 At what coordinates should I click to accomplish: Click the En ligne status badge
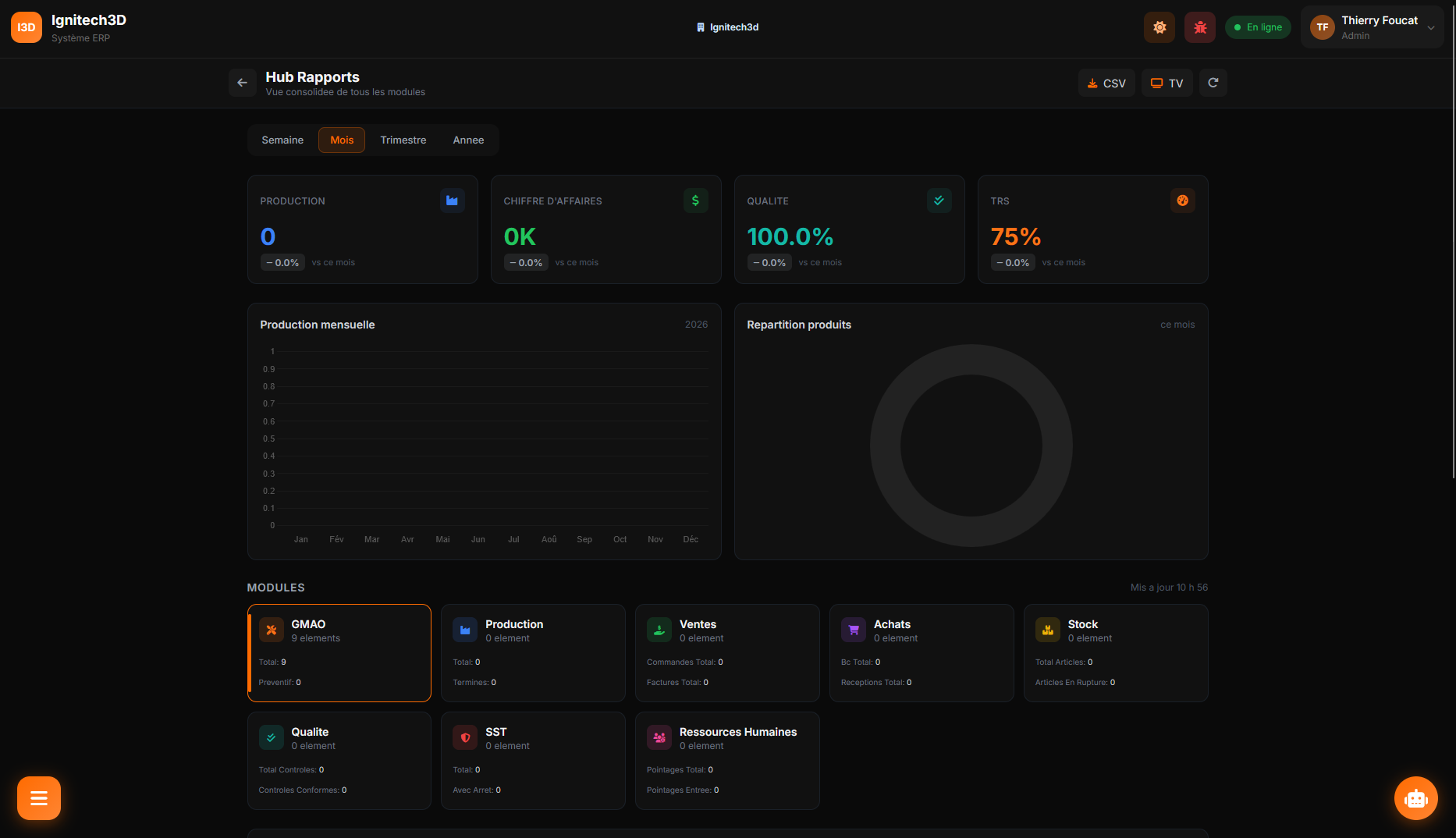pos(1258,27)
